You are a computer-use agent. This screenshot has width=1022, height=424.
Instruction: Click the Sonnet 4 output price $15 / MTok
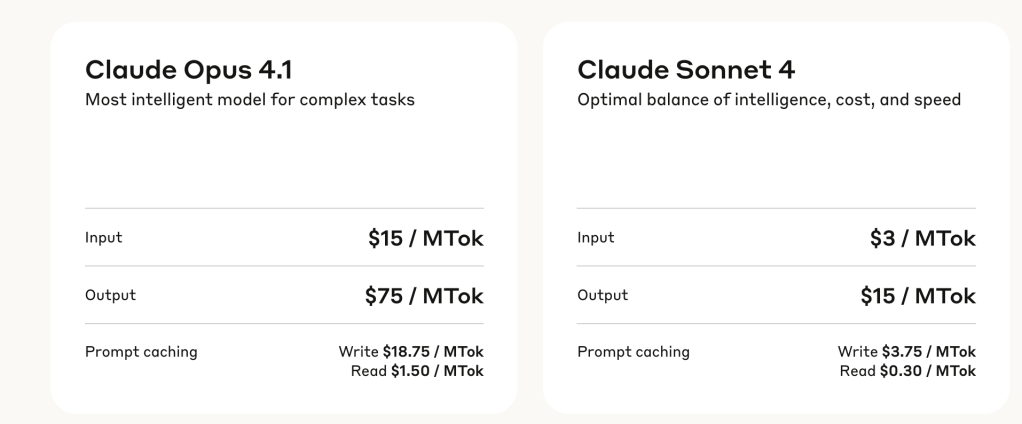[916, 296]
